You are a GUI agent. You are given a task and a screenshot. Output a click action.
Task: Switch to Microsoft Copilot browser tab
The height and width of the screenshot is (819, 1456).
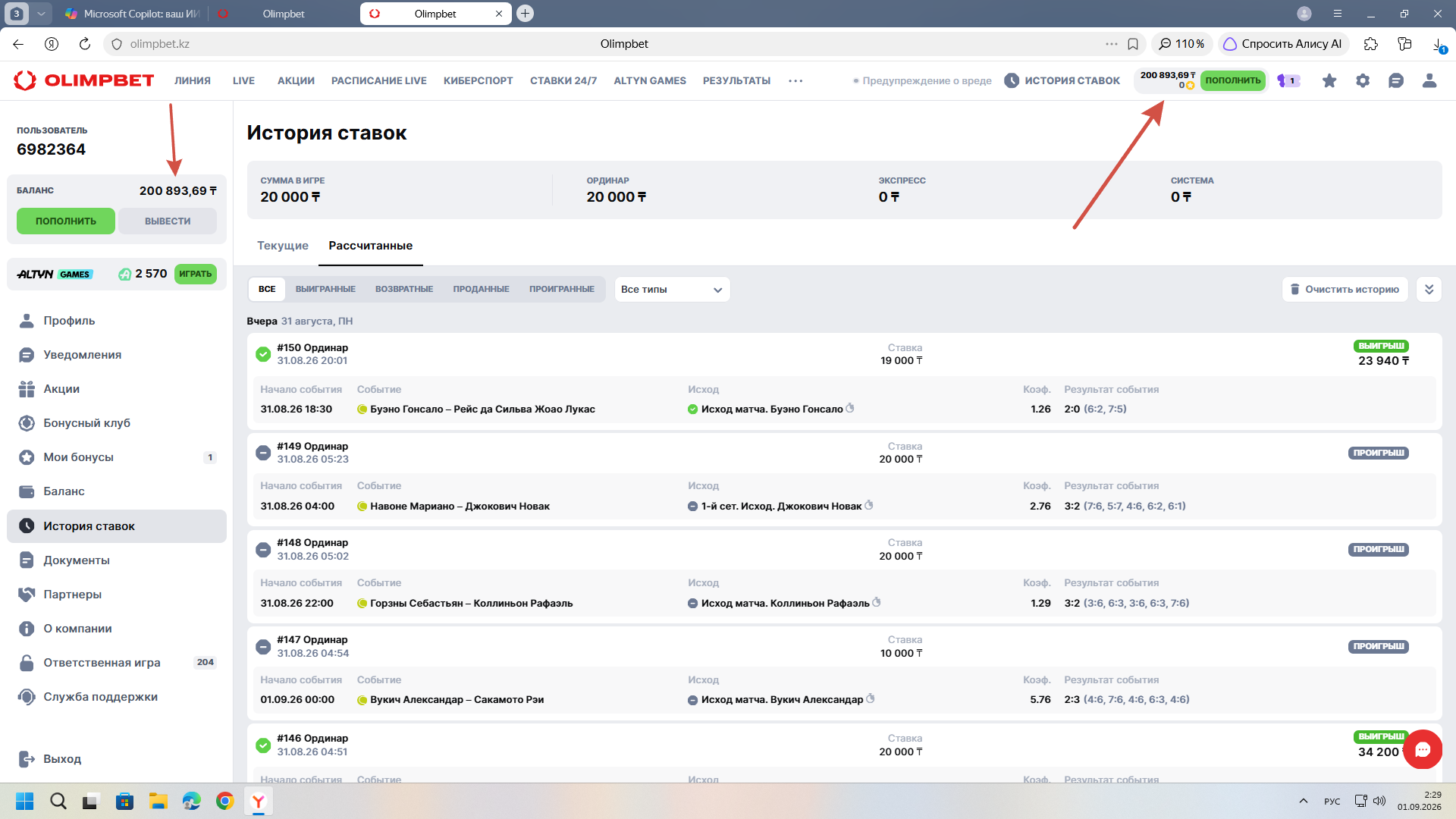[132, 14]
